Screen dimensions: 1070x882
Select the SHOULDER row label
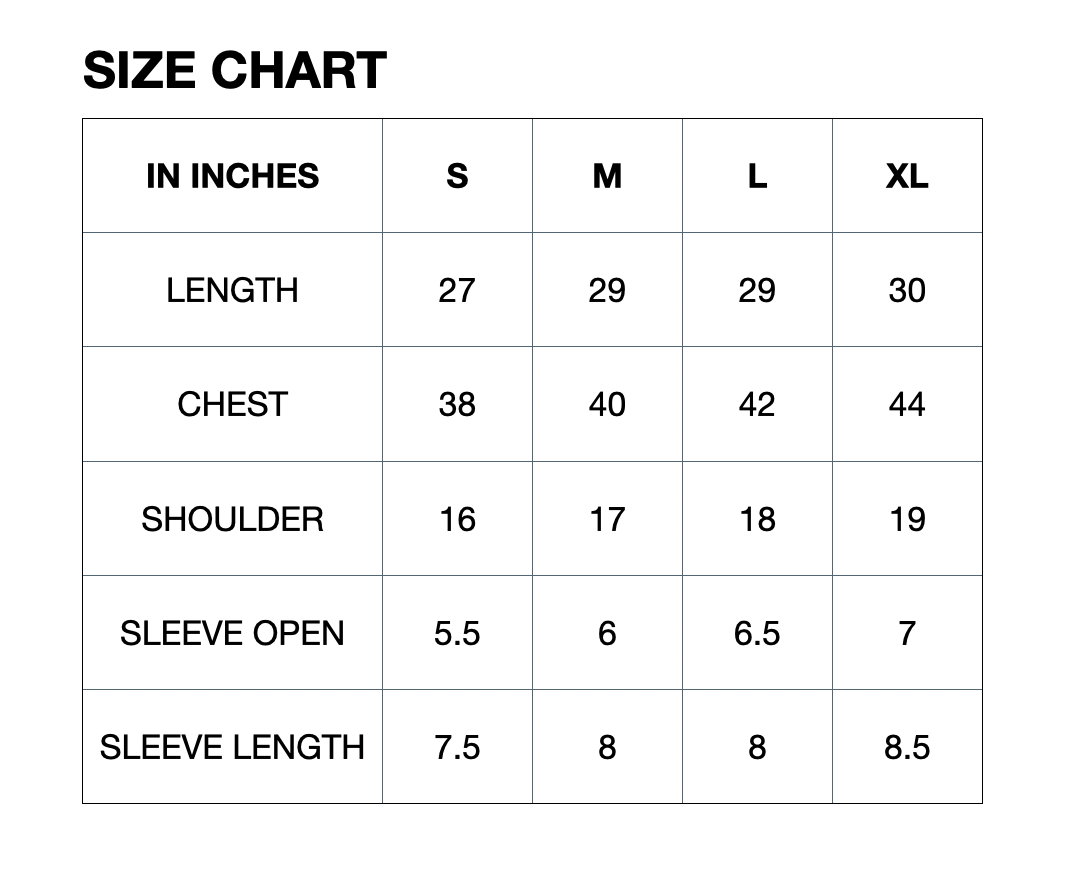pos(232,519)
